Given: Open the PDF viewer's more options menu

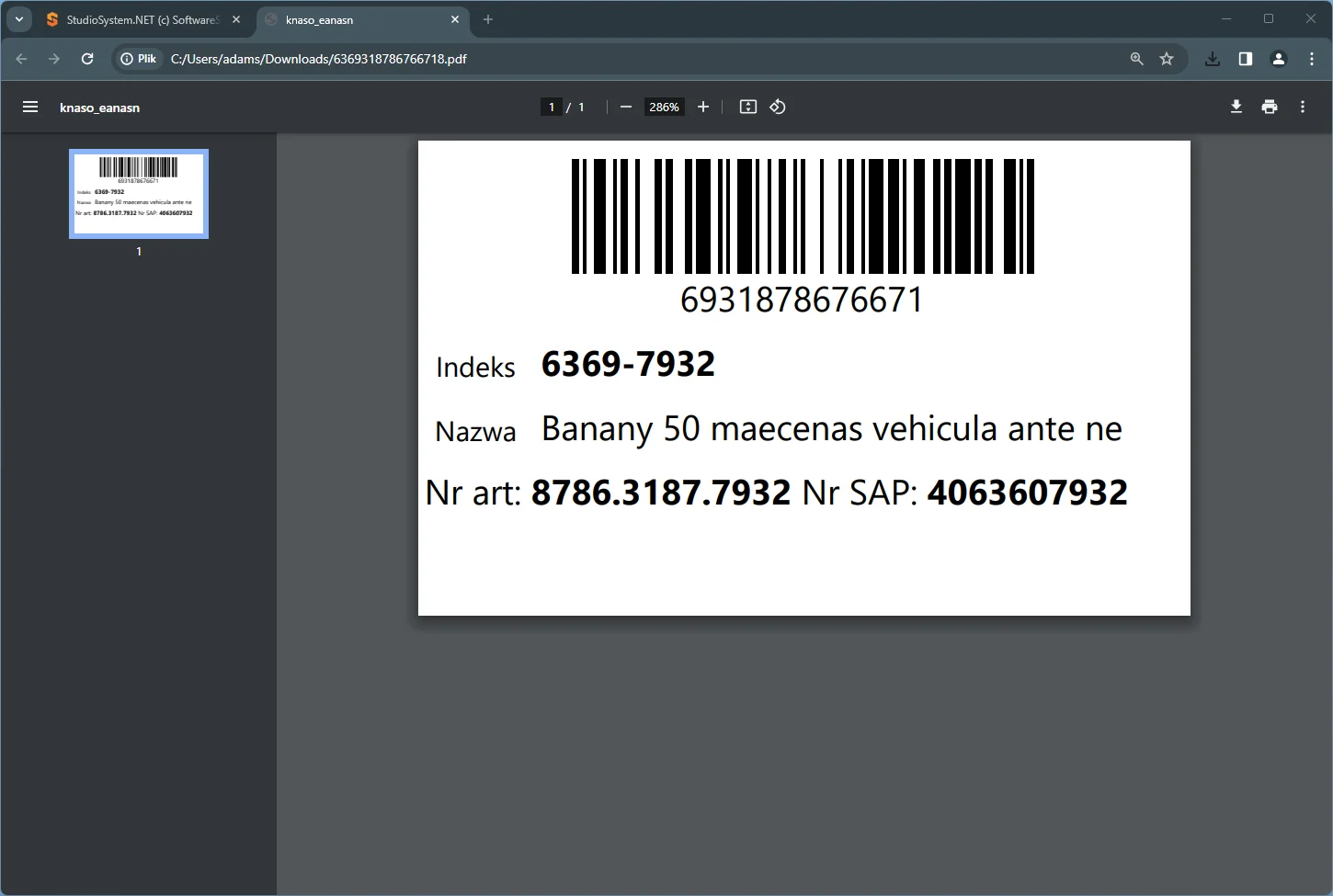Looking at the screenshot, I should pyautogui.click(x=1302, y=107).
